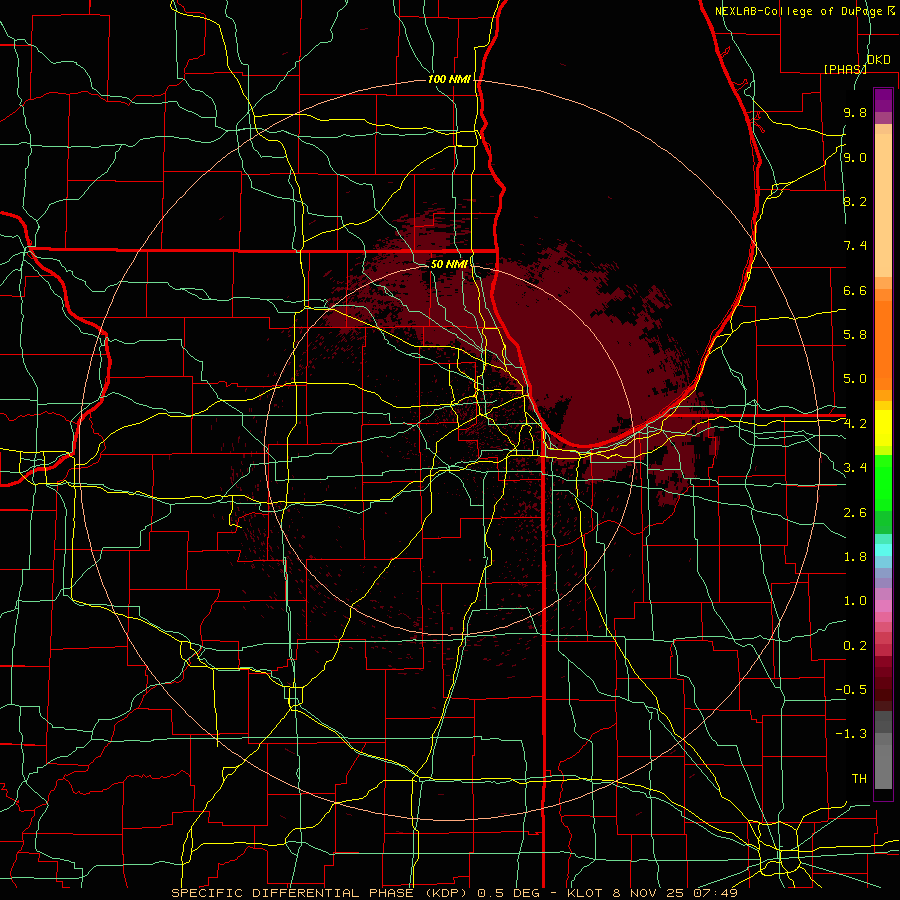900x900 pixels.
Task: Click the '9.8' scale value
Action: 855,112
